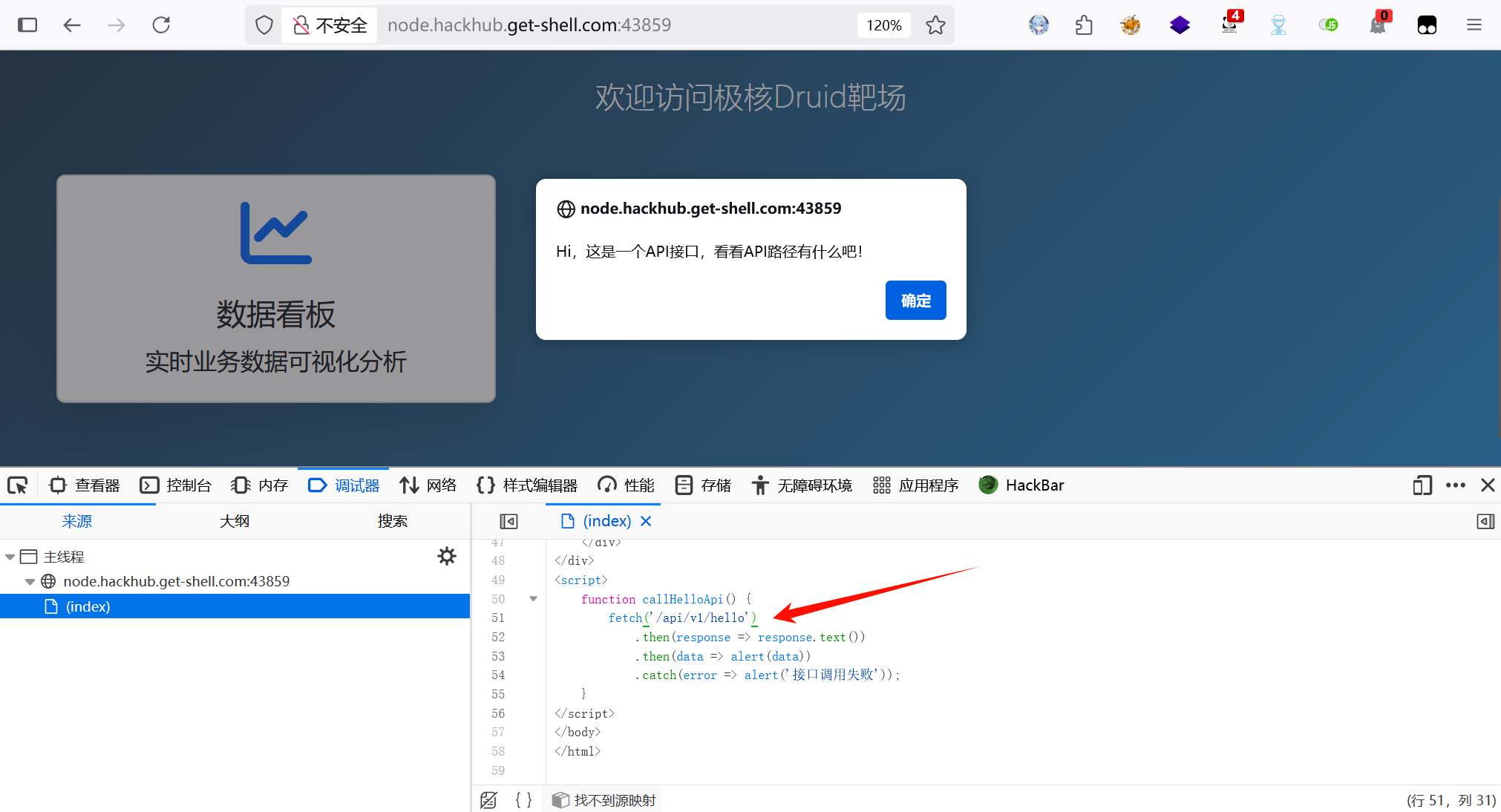Image resolution: width=1501 pixels, height=812 pixels.
Task: Click the browser extensions puzzle icon
Action: (1083, 25)
